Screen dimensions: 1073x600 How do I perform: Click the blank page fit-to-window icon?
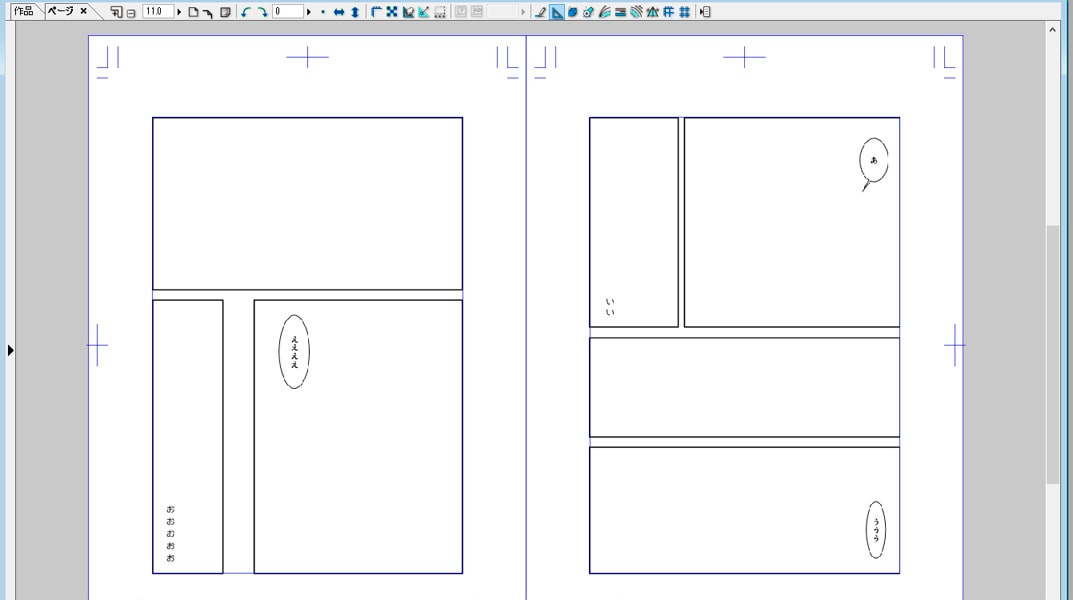coord(193,12)
